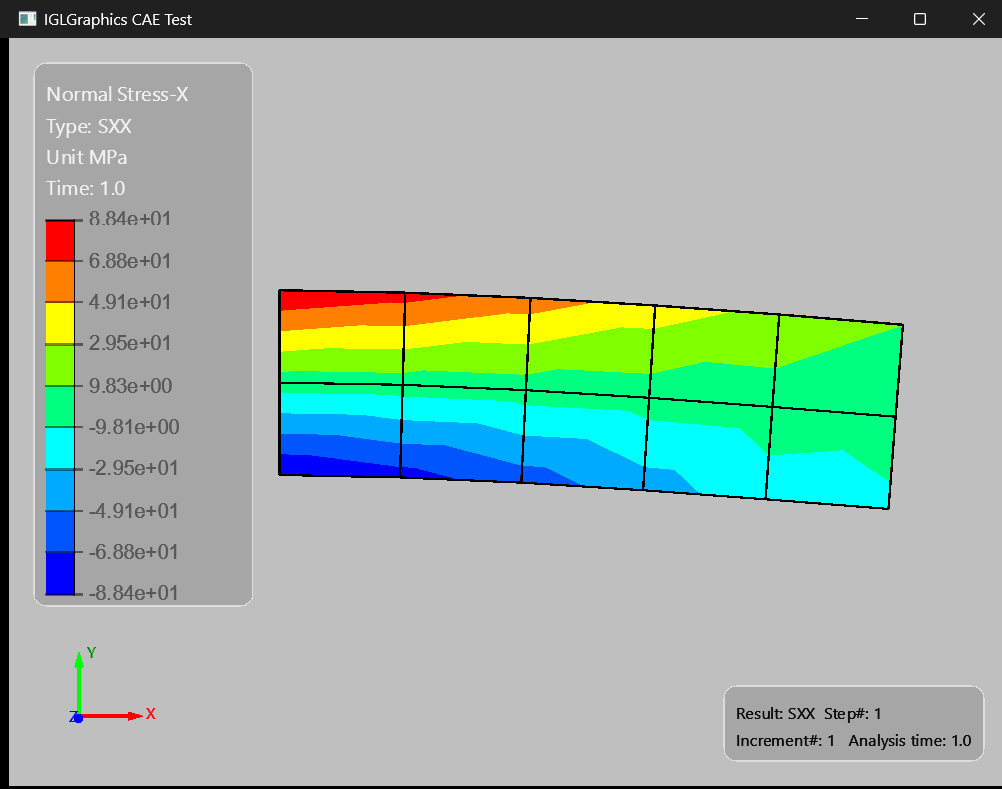Viewport: 1002px width, 789px height.
Task: Click the yellow legend color band
Action: (x=60, y=323)
